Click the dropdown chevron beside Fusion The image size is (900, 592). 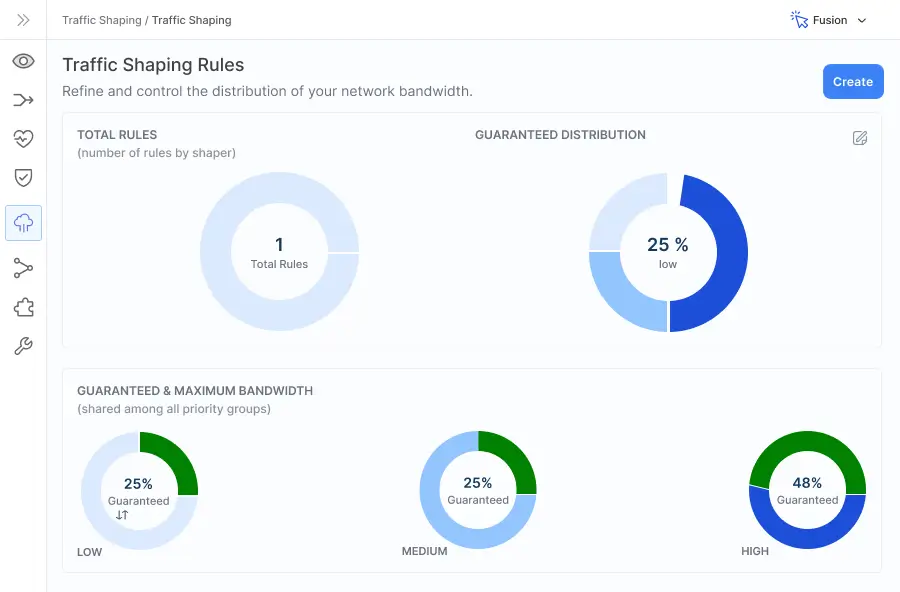pos(862,21)
